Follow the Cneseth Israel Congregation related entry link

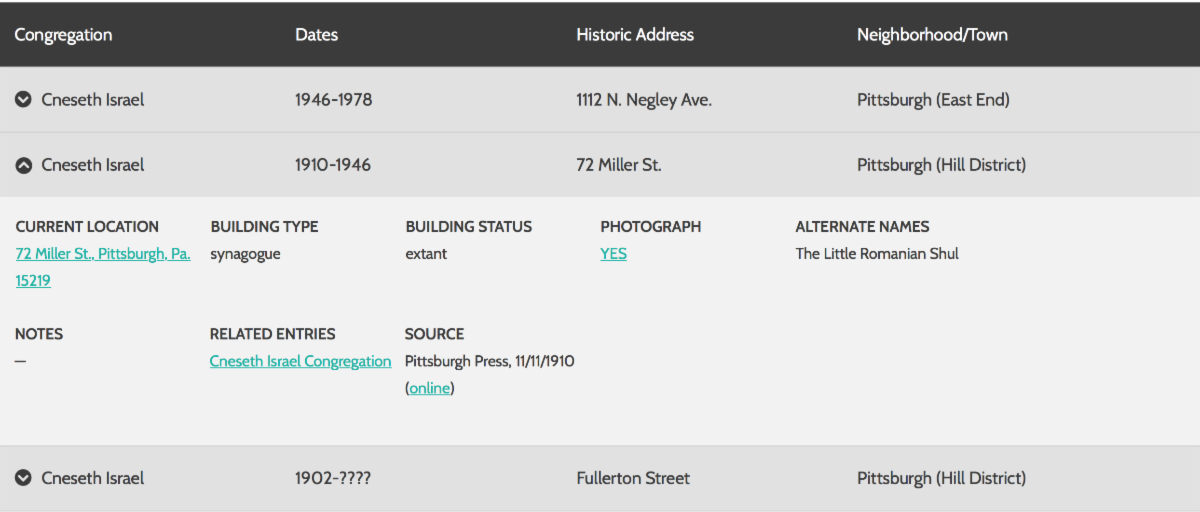click(x=300, y=361)
